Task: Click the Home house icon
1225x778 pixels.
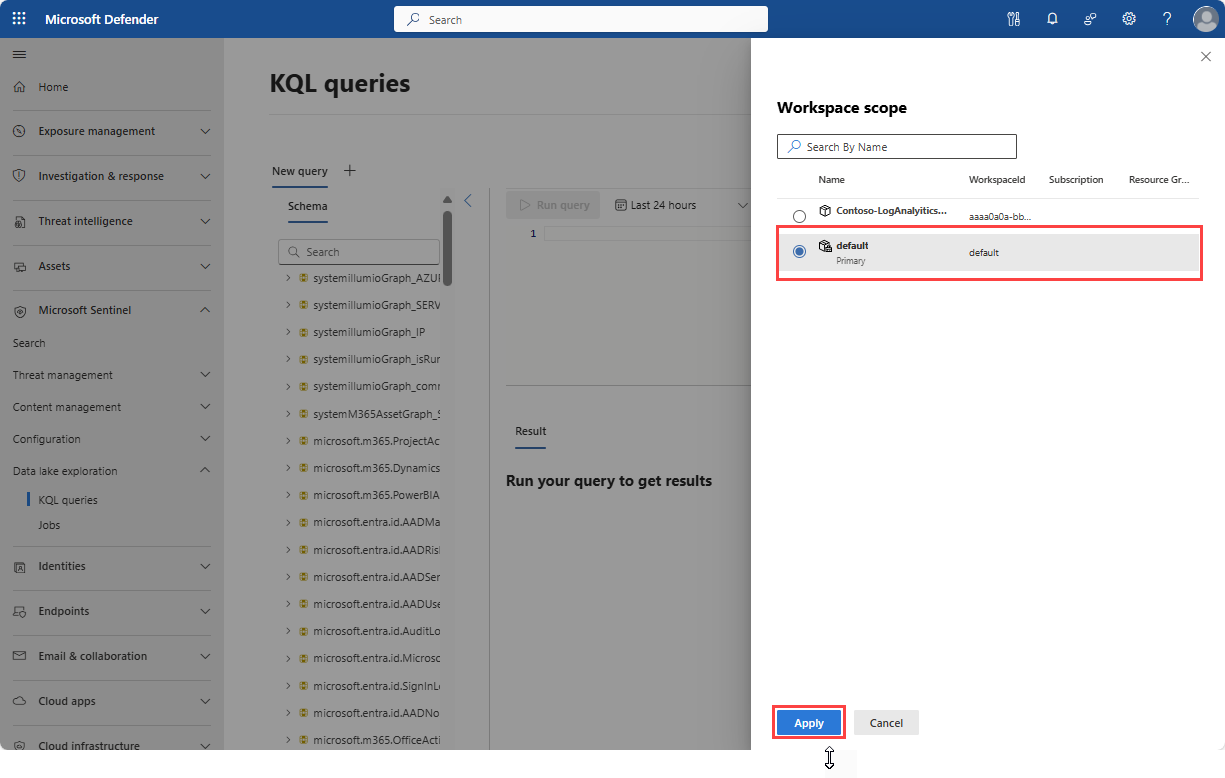Action: tap(19, 87)
